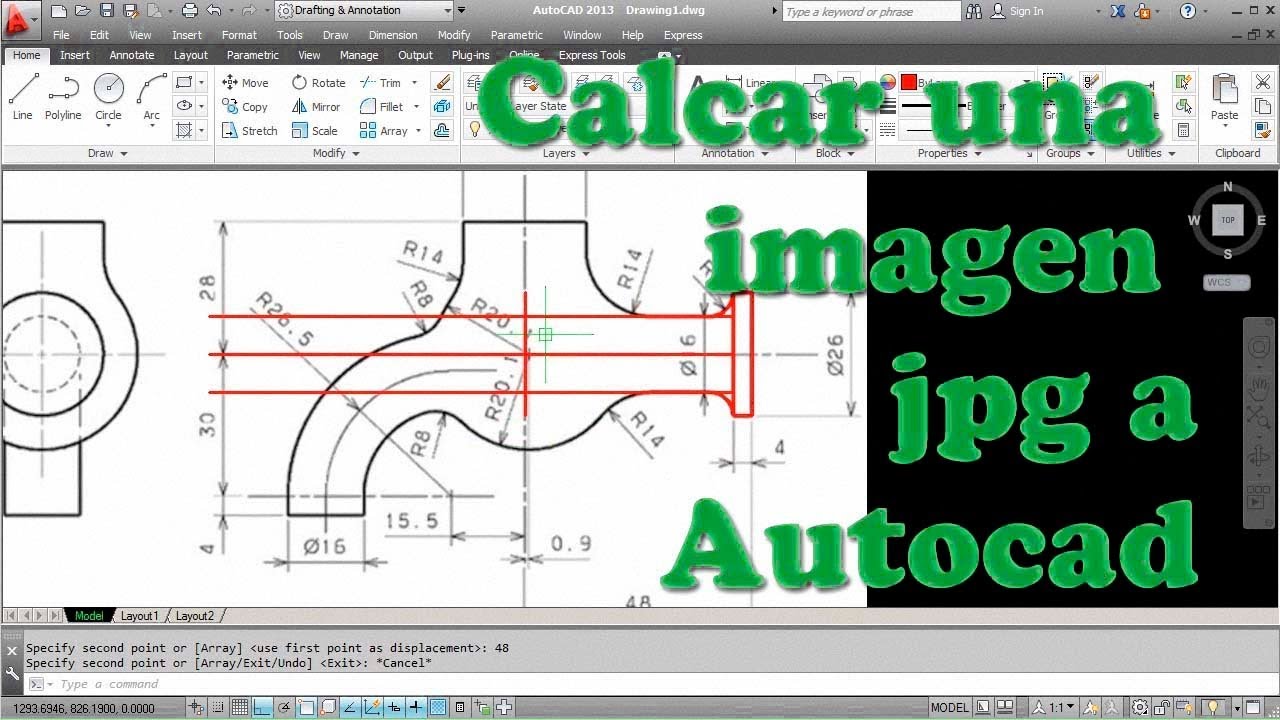Choose the Scale tool
The height and width of the screenshot is (720, 1280).
[x=314, y=131]
